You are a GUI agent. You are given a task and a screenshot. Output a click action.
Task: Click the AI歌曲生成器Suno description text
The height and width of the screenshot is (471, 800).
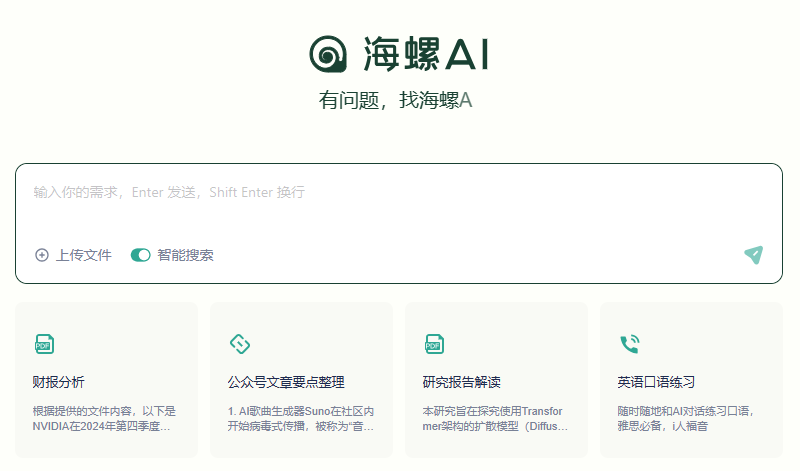coord(301,418)
